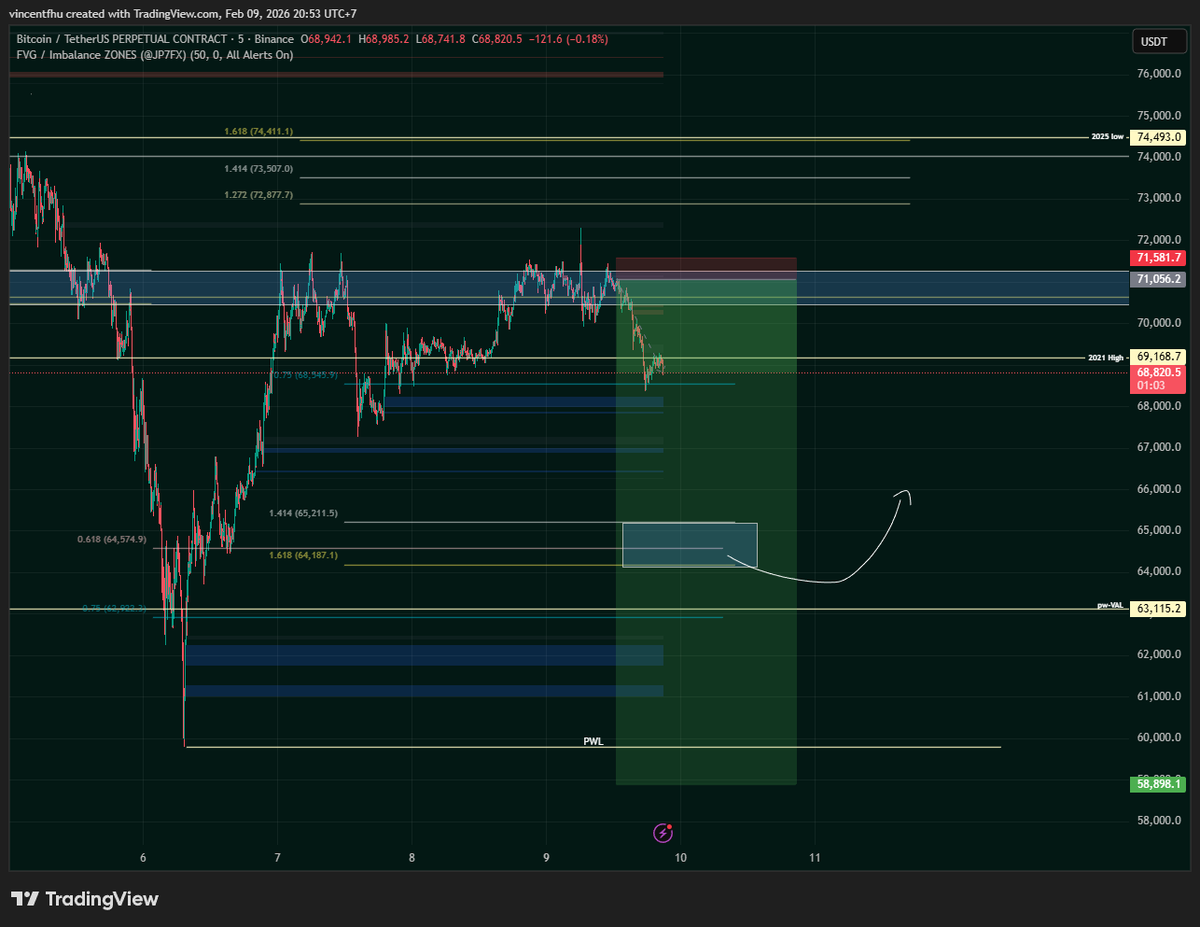This screenshot has width=1200, height=927.
Task: Click date 10 on the time axis
Action: point(680,858)
